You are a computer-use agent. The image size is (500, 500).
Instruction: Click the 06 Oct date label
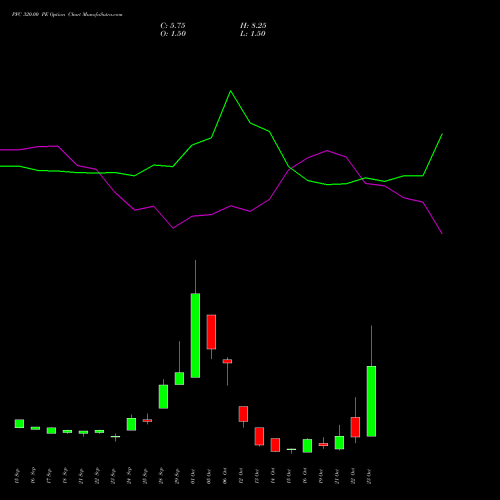(225, 477)
